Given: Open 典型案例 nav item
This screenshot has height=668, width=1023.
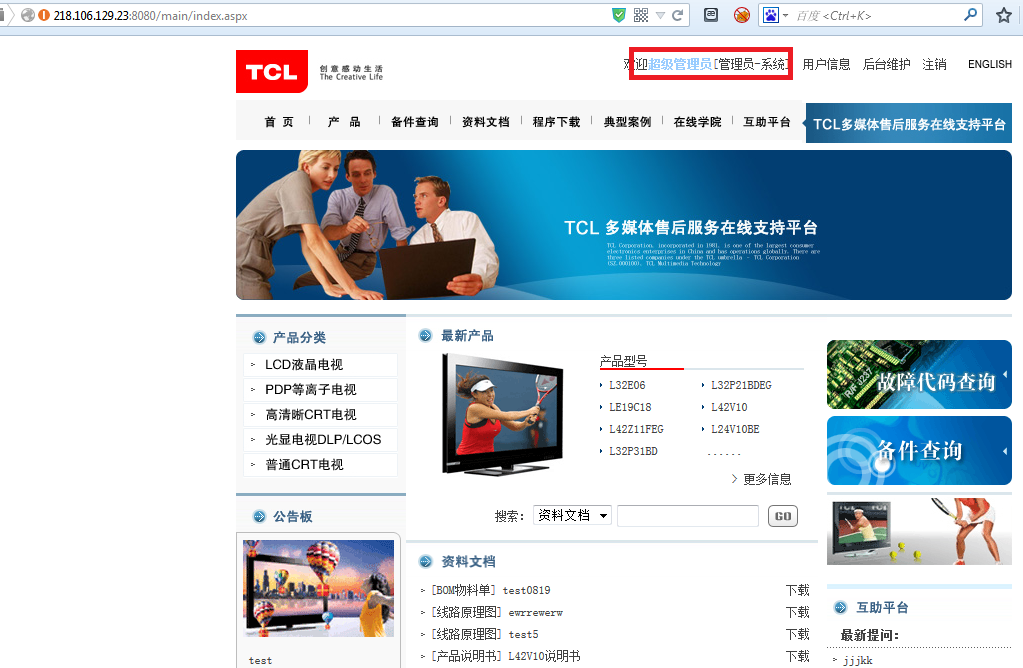Looking at the screenshot, I should 627,122.
